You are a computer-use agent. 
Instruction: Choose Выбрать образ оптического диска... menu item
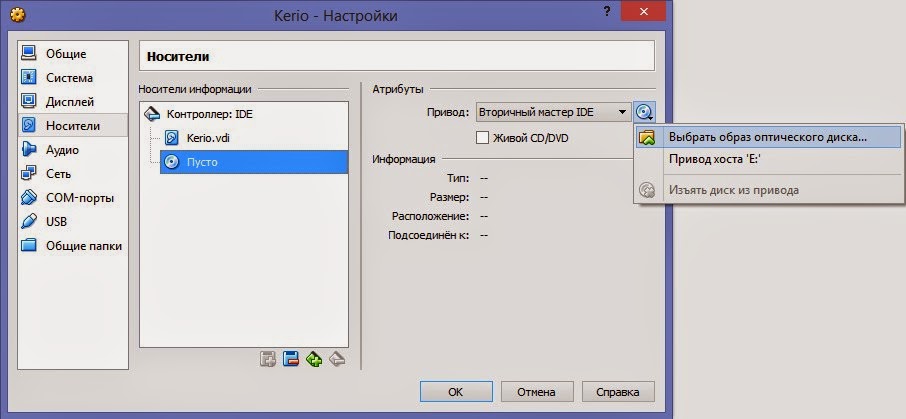click(768, 137)
